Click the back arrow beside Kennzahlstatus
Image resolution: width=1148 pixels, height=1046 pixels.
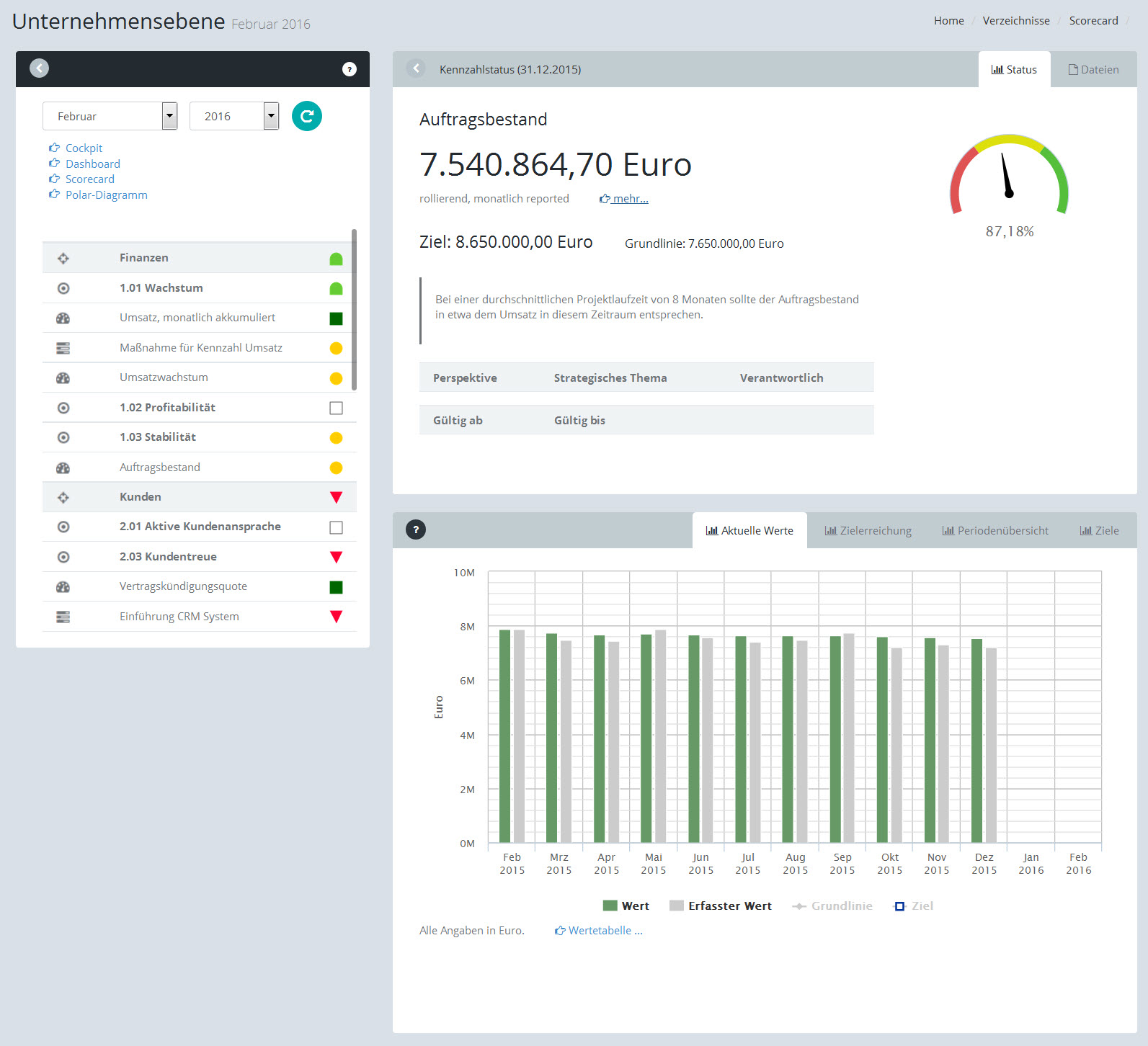pyautogui.click(x=416, y=68)
